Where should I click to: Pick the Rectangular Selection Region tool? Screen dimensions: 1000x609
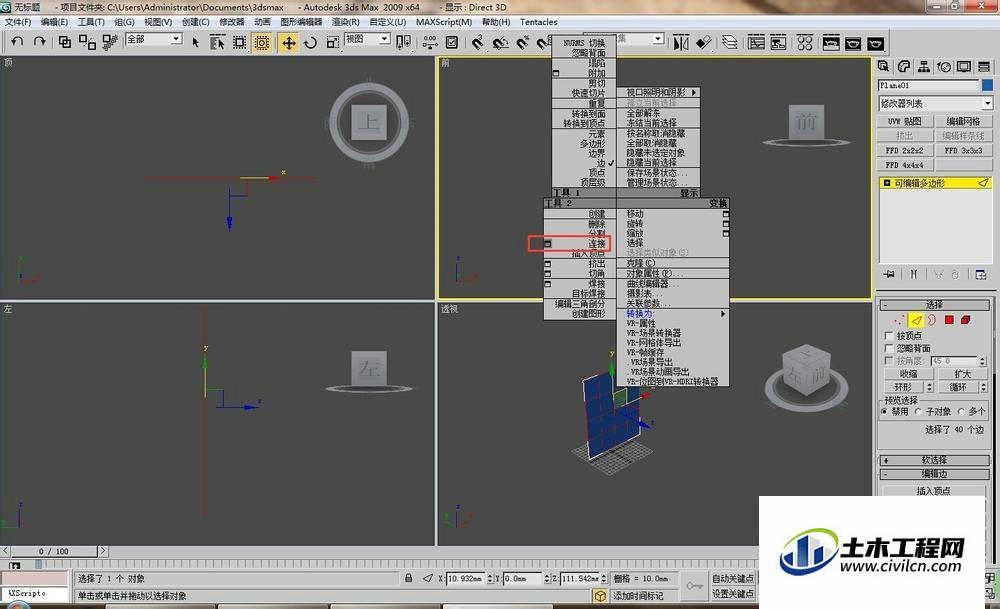[x=239, y=43]
